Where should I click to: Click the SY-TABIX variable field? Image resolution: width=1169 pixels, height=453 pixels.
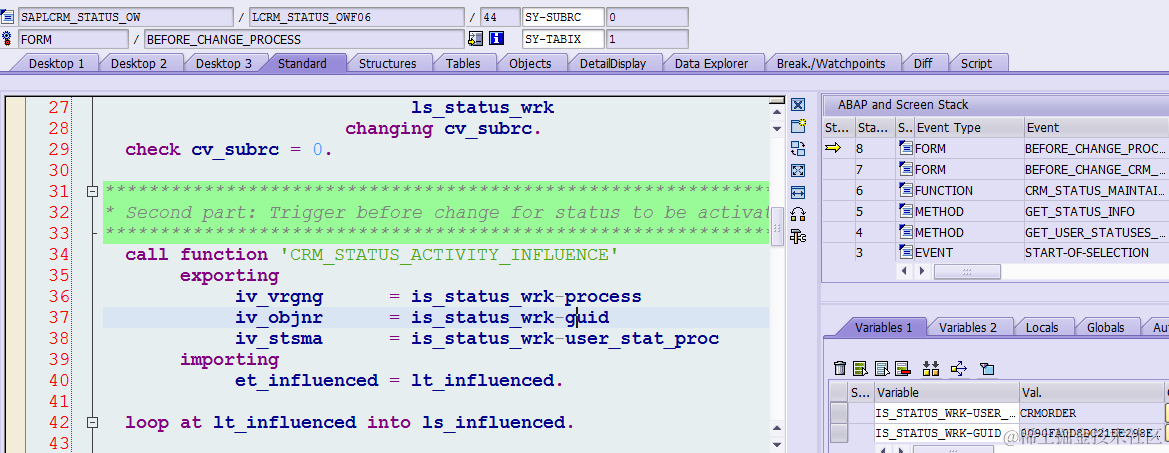564,39
